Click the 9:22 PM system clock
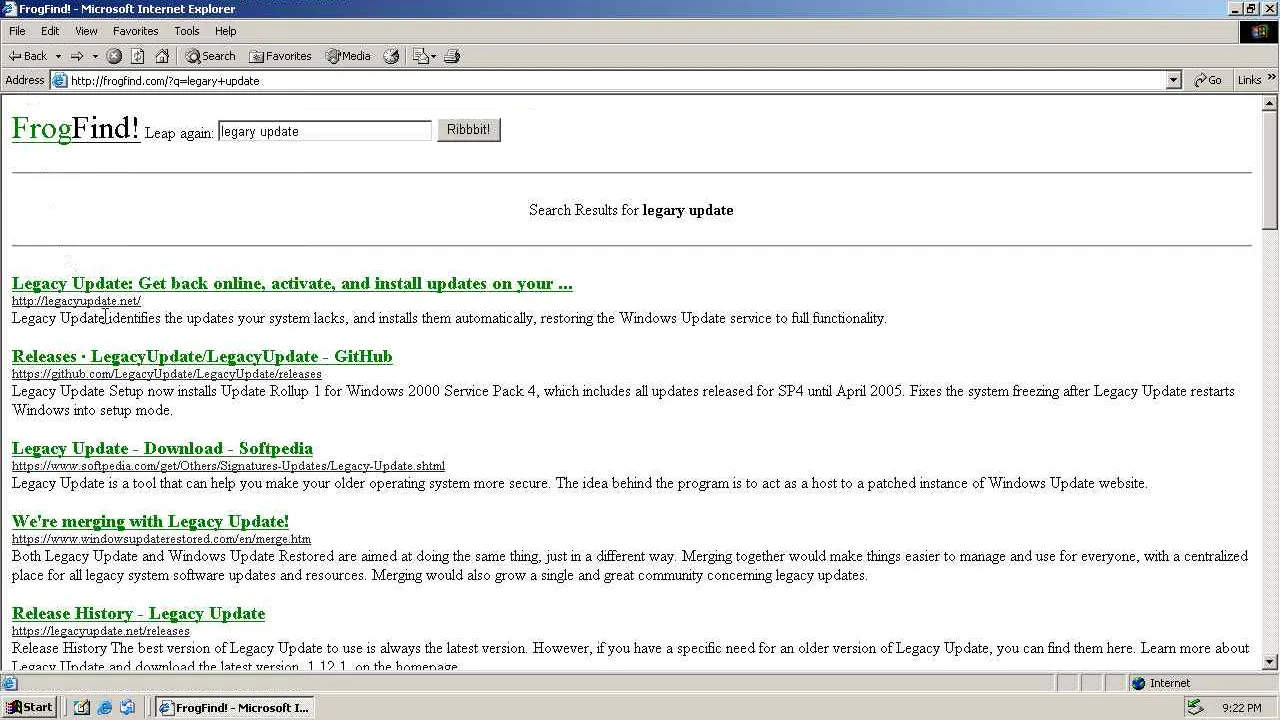 [1241, 708]
